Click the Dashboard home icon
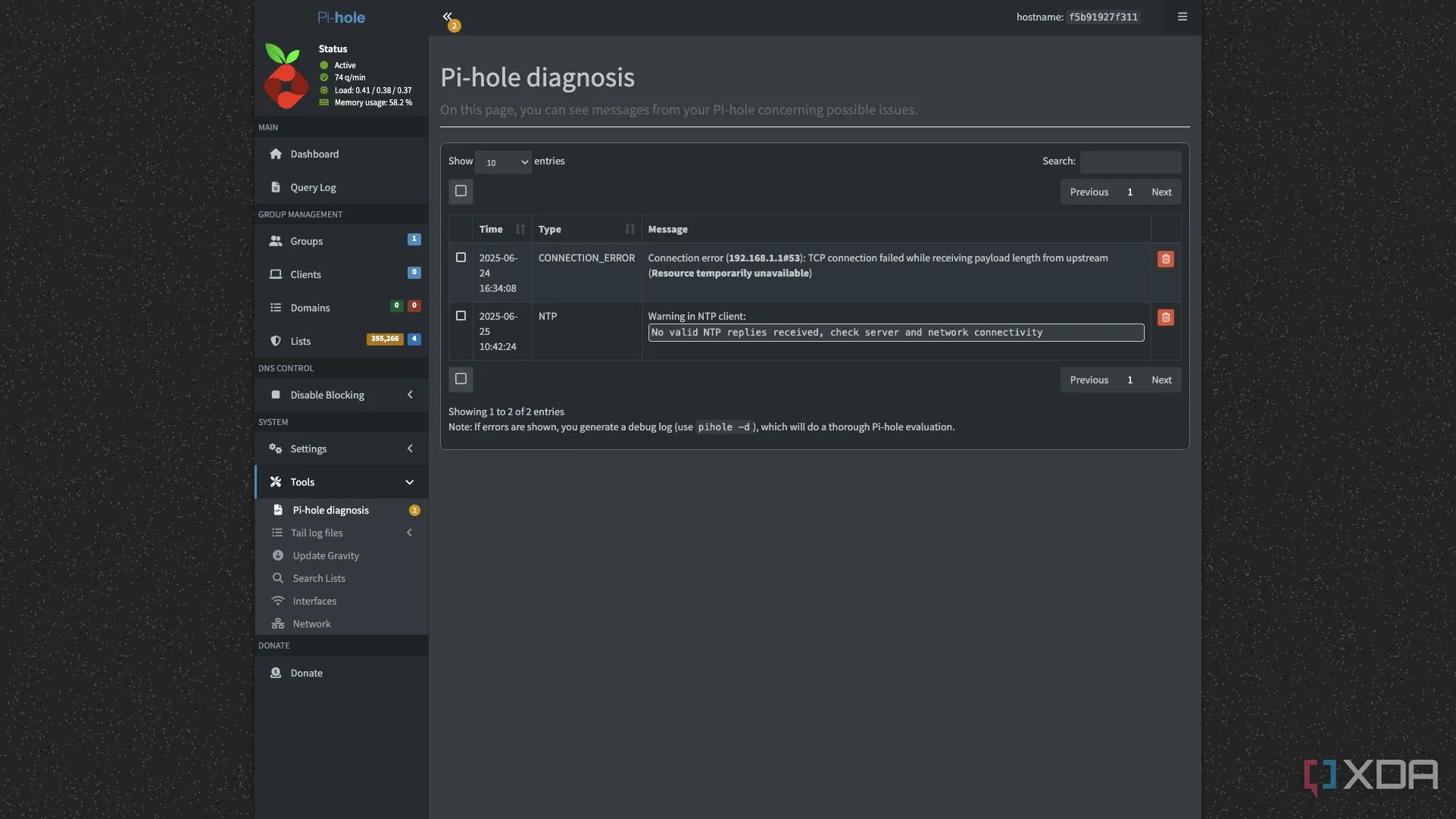 click(276, 154)
